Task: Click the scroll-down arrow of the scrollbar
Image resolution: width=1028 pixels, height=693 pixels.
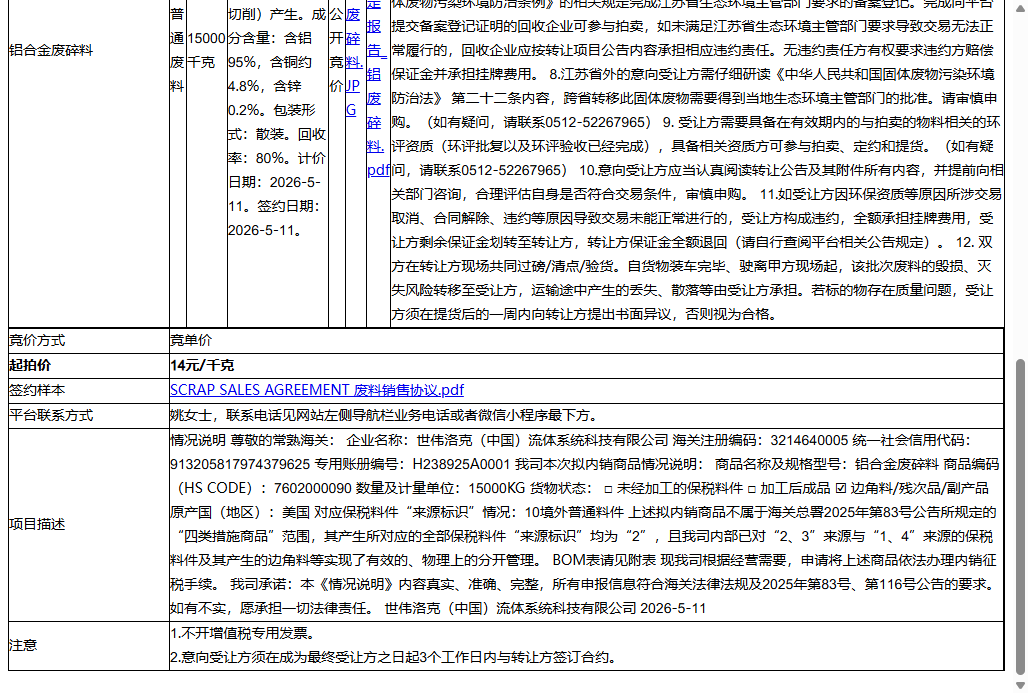Action: coord(1019,685)
